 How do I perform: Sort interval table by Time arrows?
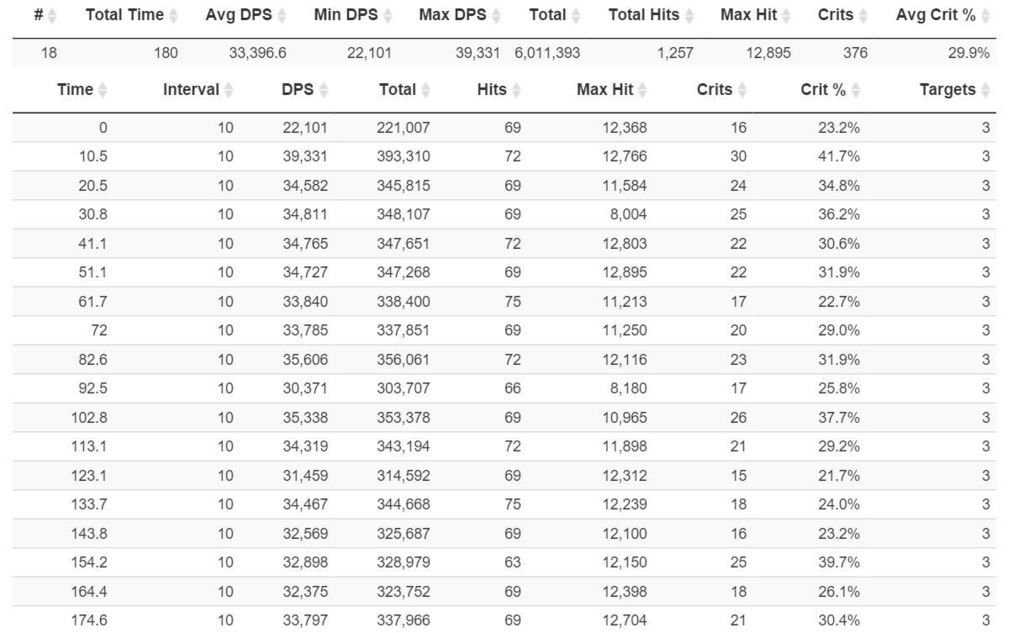click(102, 90)
